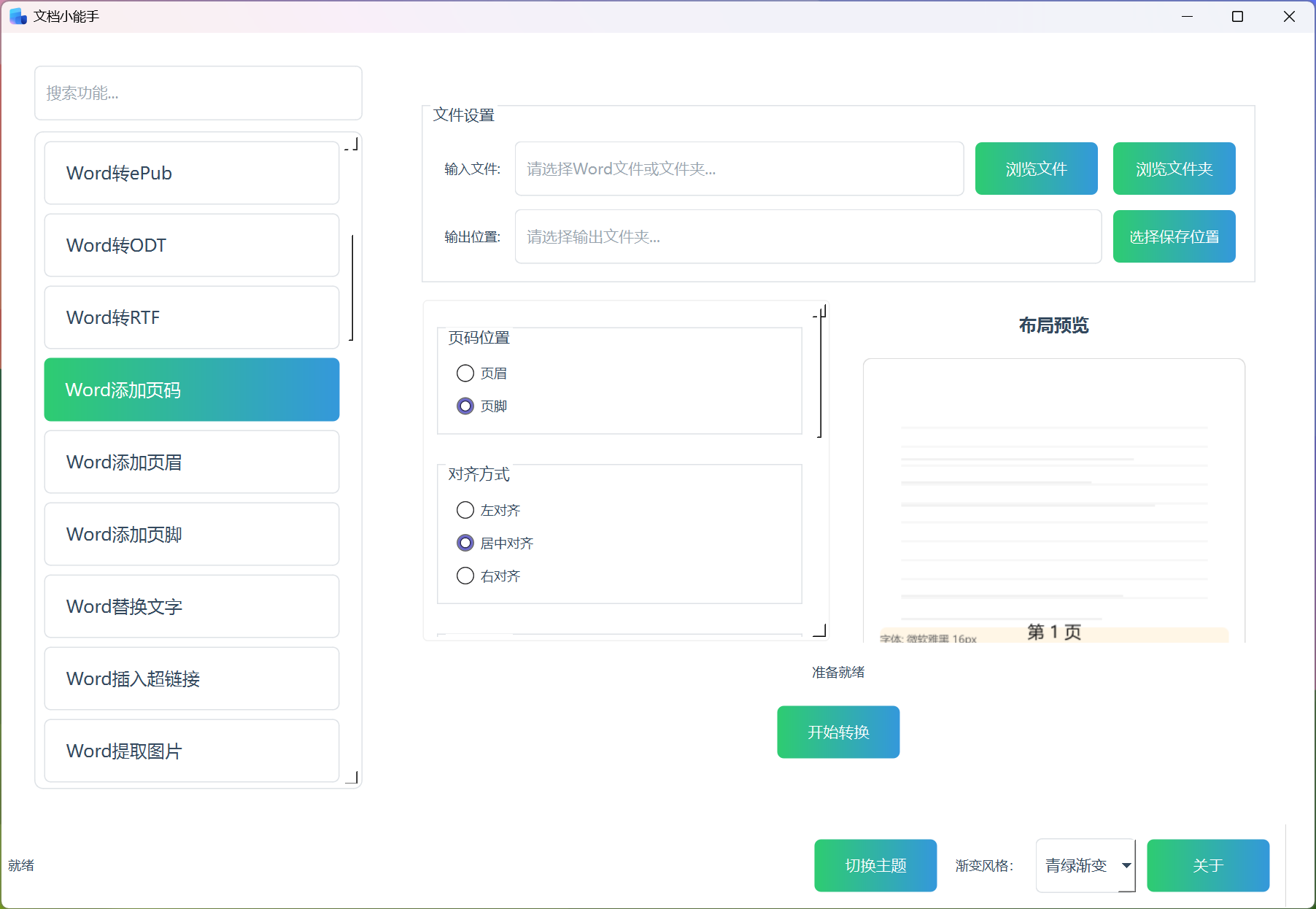Open the 关于 dialog
The height and width of the screenshot is (909, 1316).
1207,865
